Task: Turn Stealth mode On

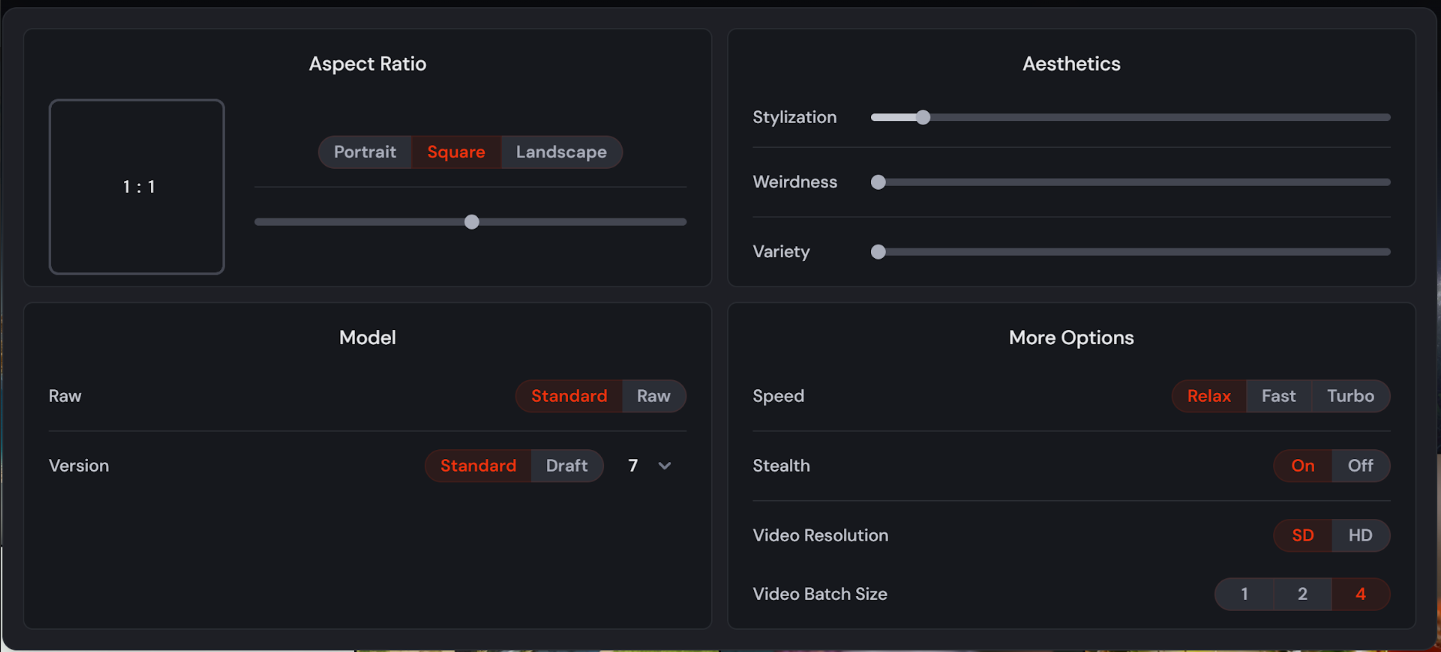Action: pyautogui.click(x=1303, y=466)
